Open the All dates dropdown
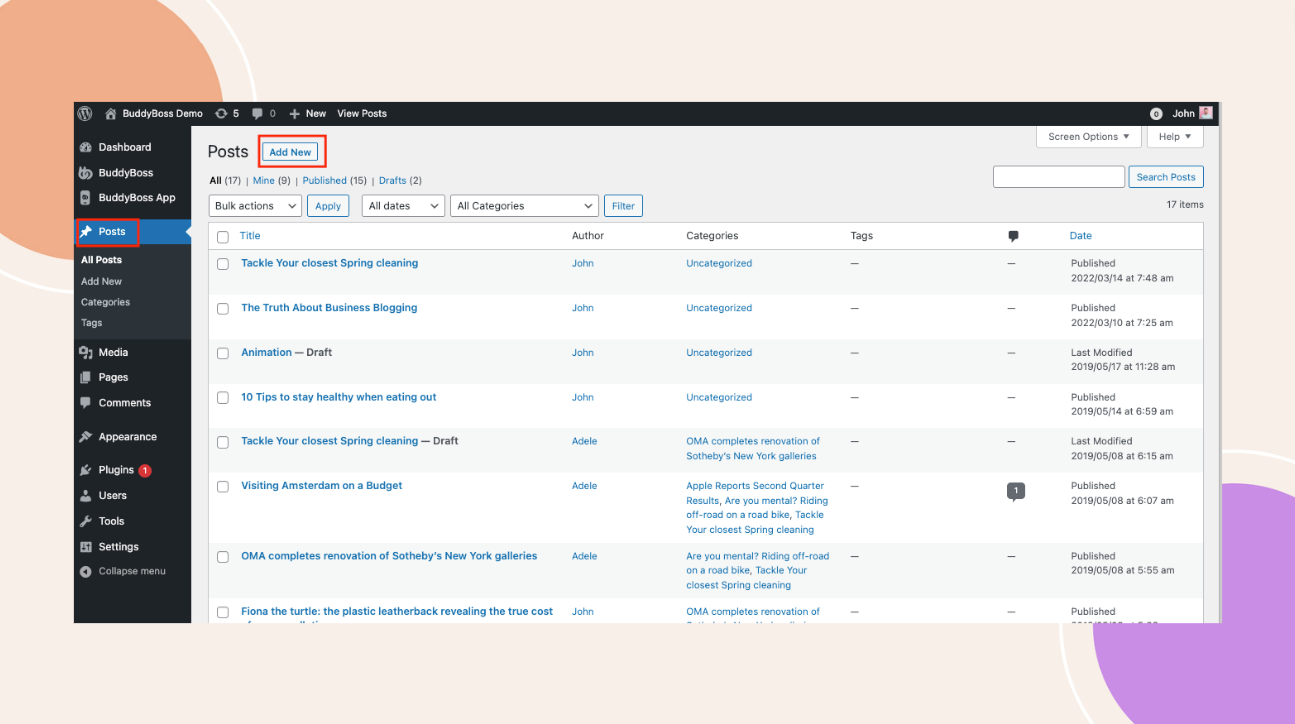 pos(404,206)
